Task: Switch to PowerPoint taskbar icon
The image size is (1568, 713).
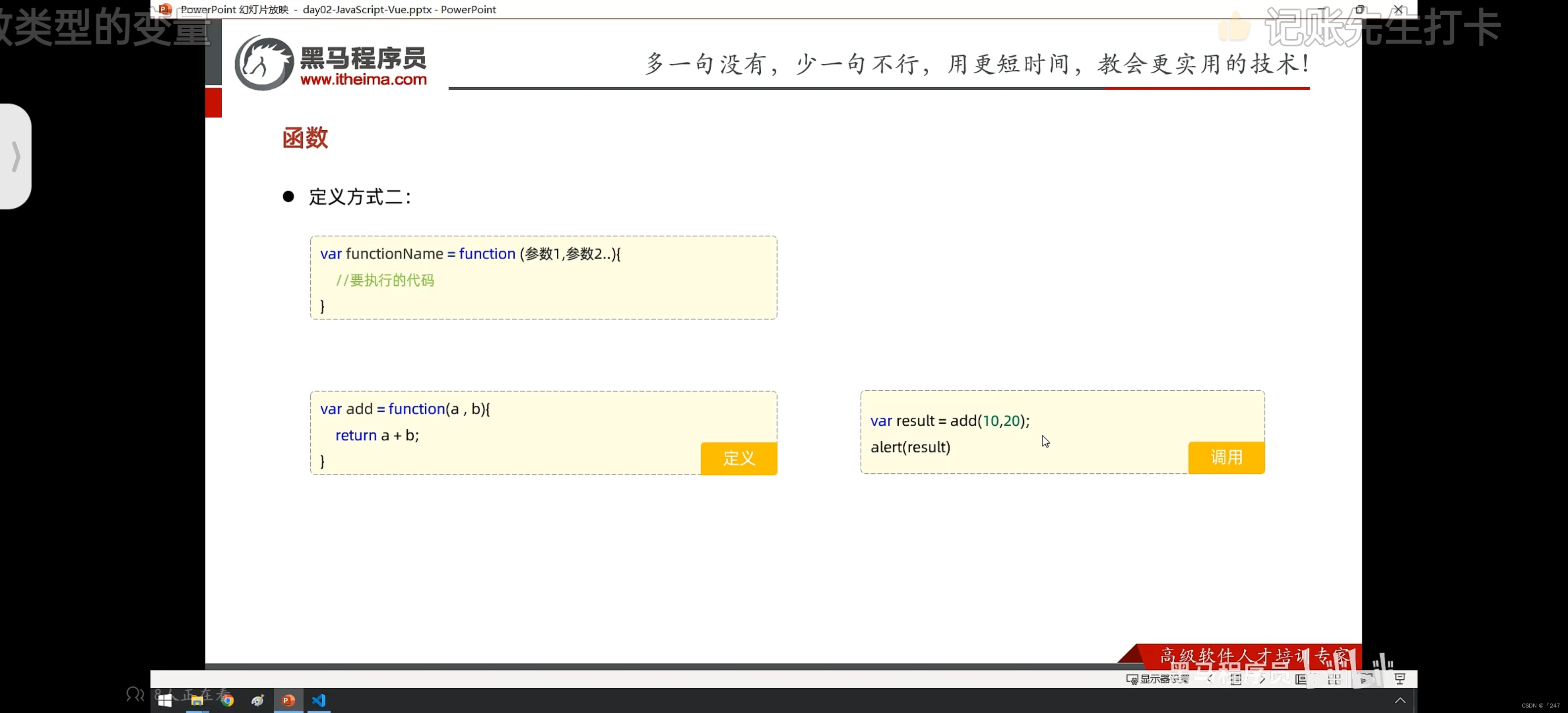Action: [289, 700]
